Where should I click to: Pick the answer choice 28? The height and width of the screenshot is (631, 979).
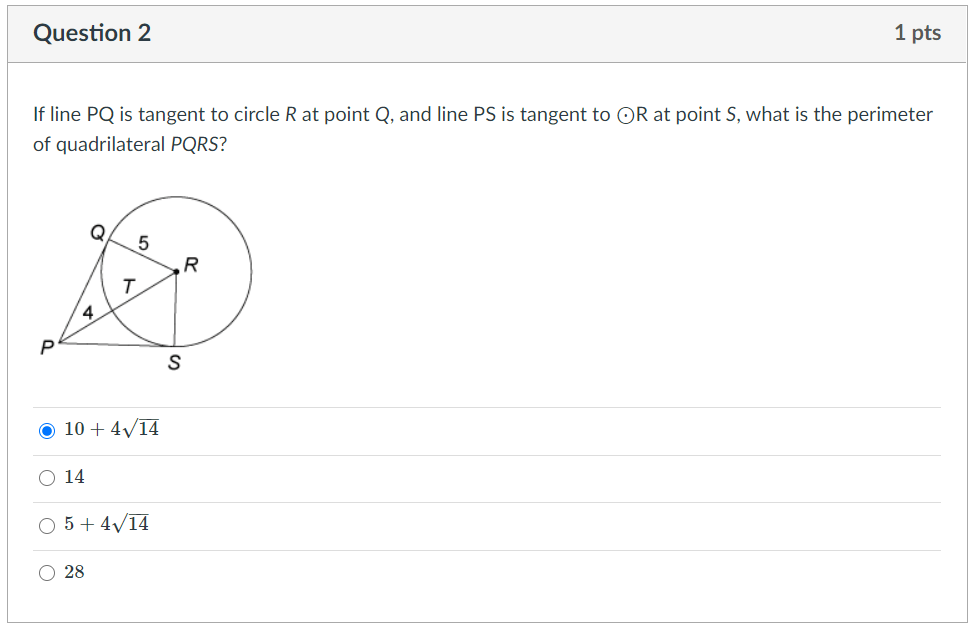click(47, 572)
